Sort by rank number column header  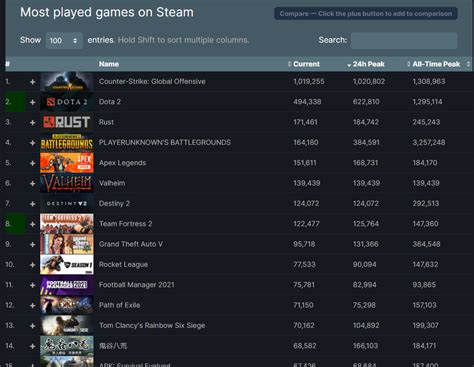7,64
